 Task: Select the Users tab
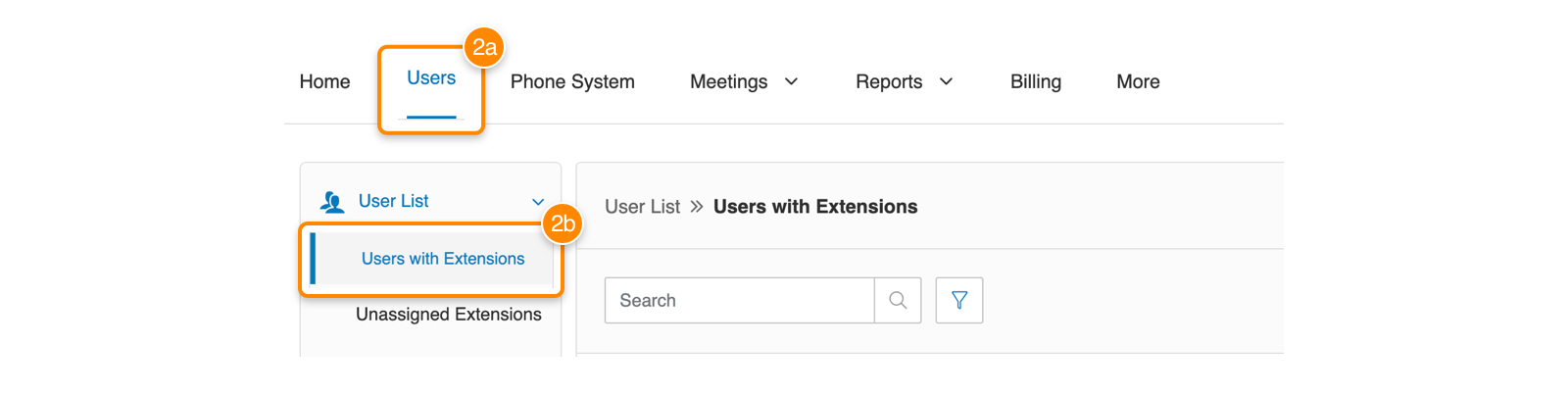pos(431,78)
